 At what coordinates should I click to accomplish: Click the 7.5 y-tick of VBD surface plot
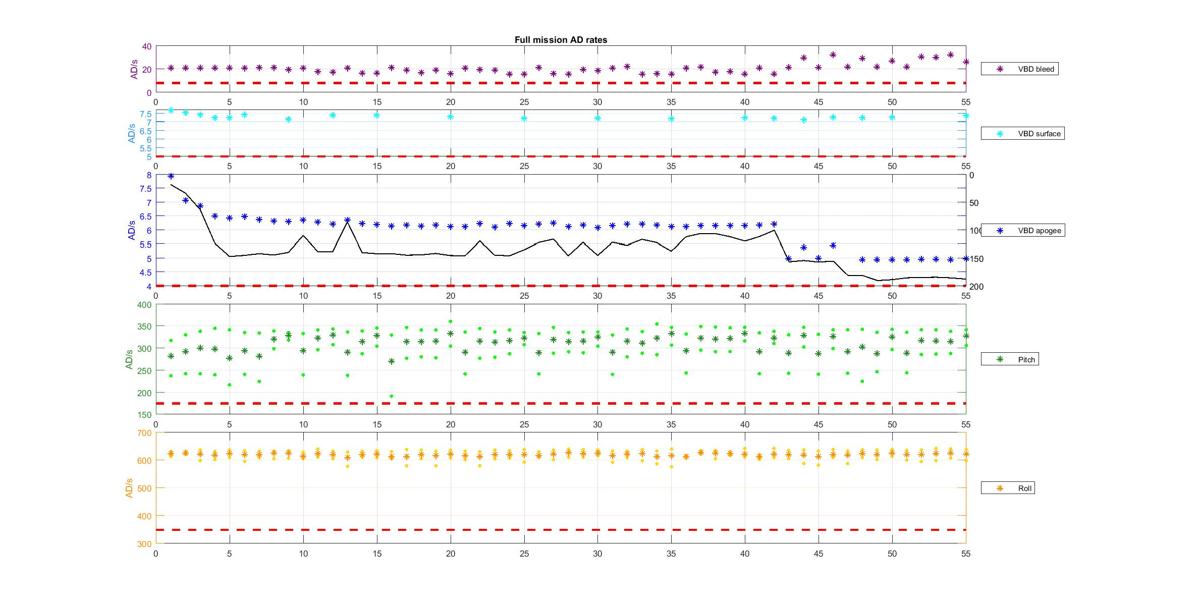click(x=146, y=114)
